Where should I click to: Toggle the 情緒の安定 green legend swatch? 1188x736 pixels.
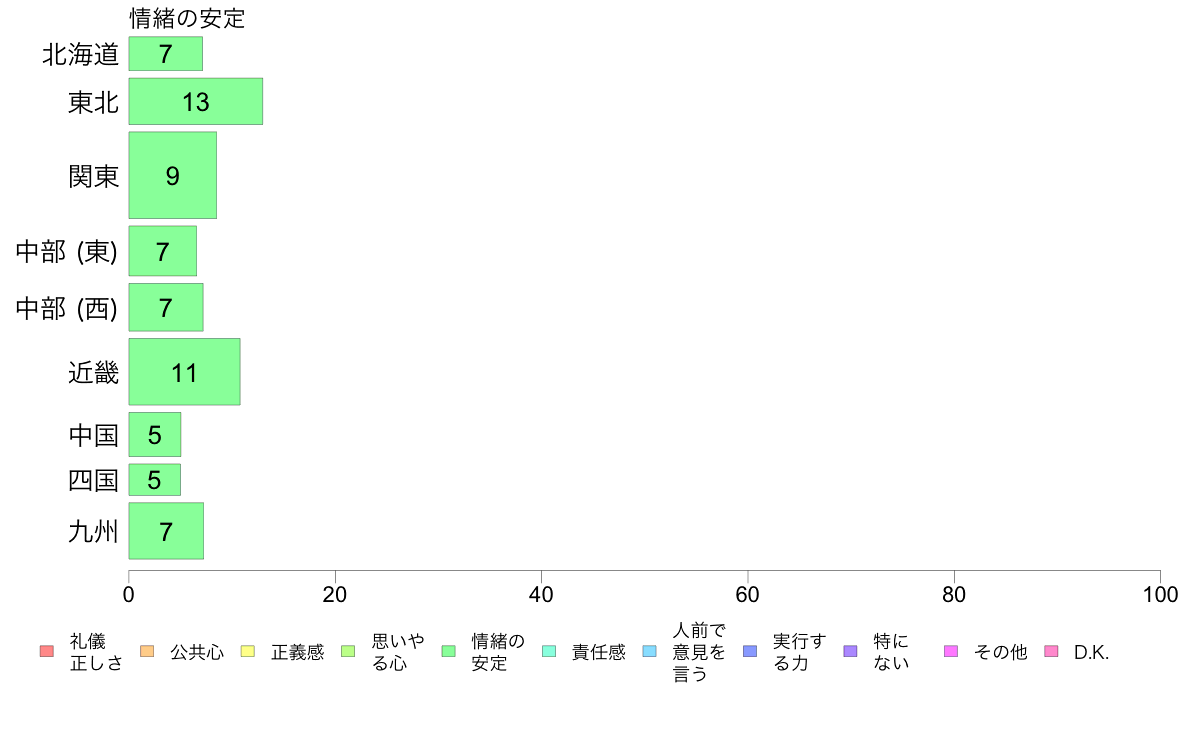[x=449, y=651]
